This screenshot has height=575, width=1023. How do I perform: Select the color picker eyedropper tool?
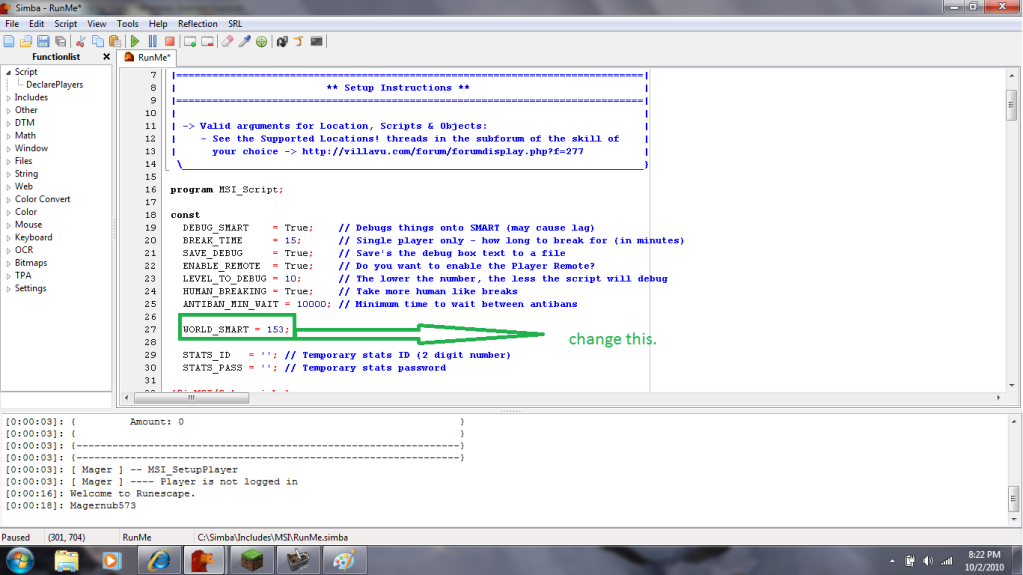(x=244, y=41)
